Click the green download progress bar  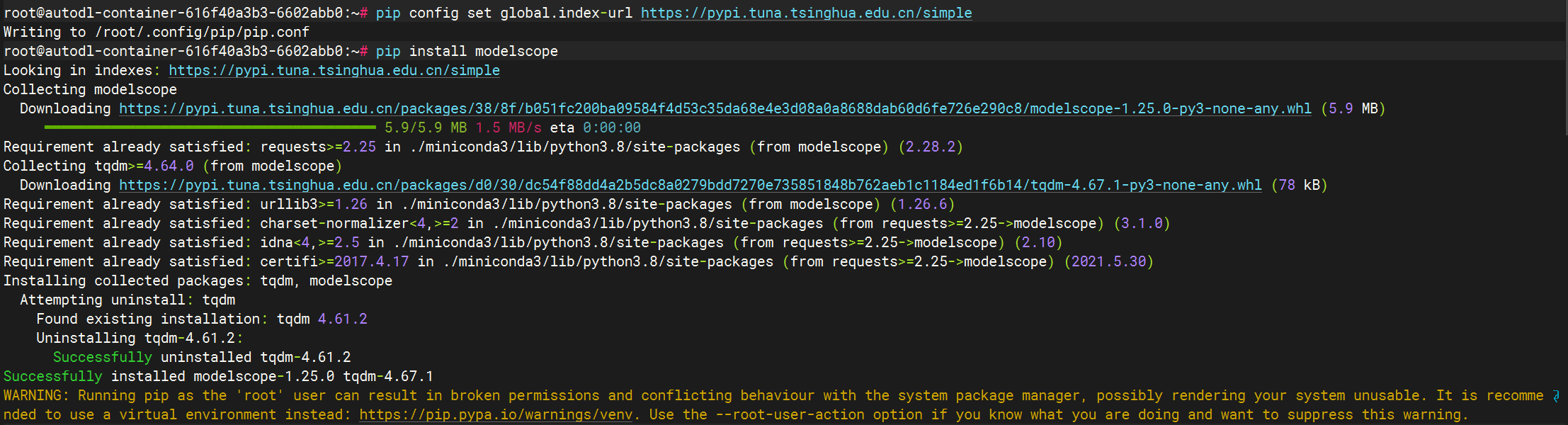point(210,127)
